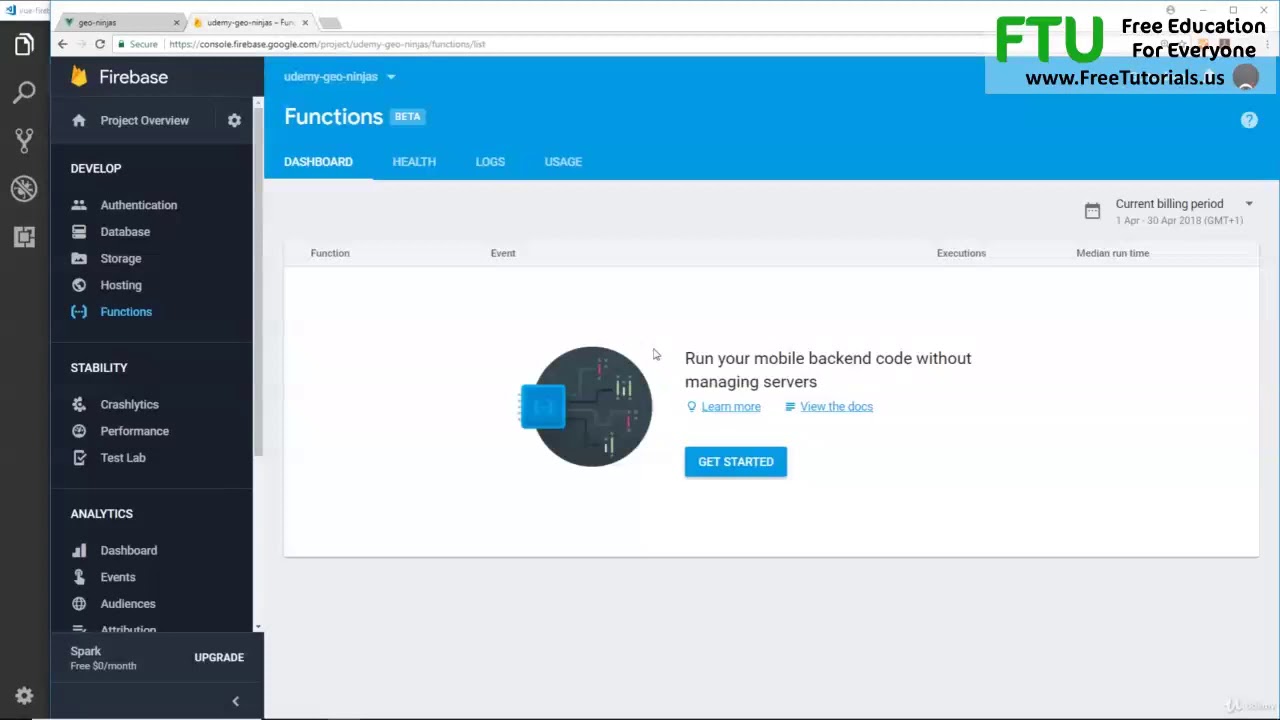Click the Spark Free $0/month plan label
1280x720 pixels.
click(103, 658)
